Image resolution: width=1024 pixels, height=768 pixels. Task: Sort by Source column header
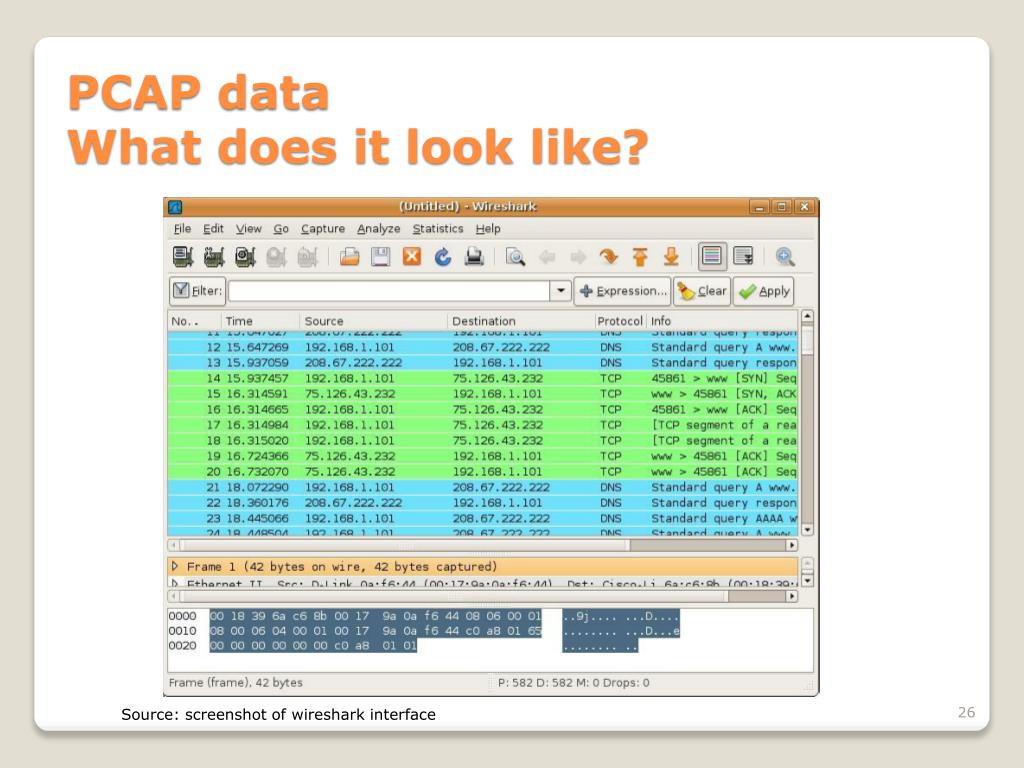[x=374, y=321]
